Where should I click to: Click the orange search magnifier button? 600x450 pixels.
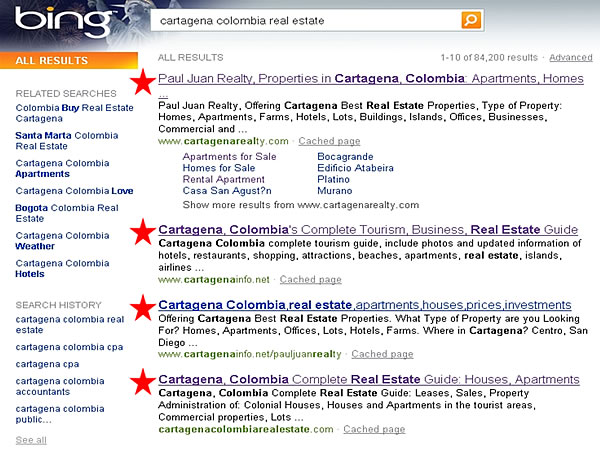point(471,20)
